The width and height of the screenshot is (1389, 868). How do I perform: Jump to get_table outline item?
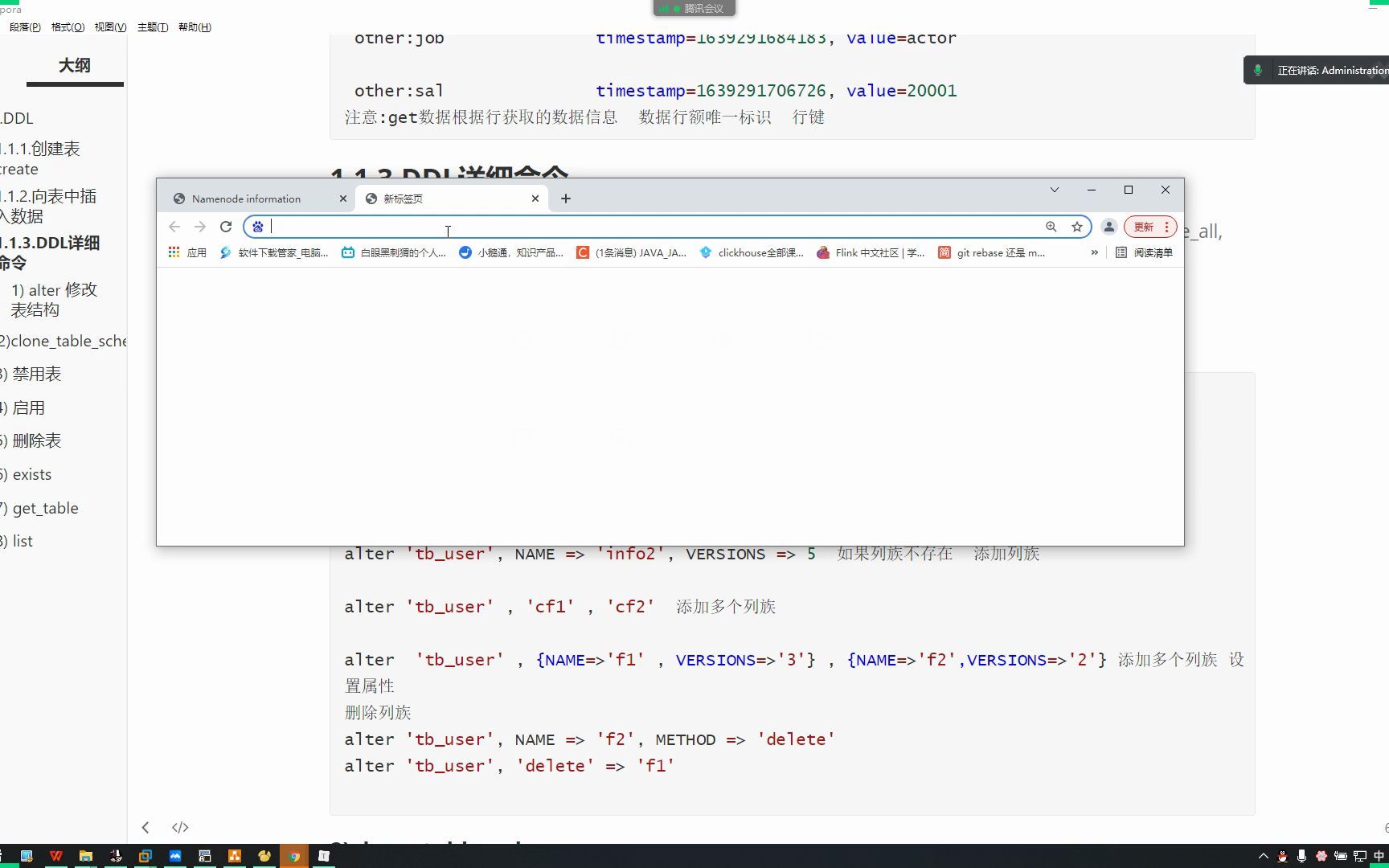tap(39, 508)
